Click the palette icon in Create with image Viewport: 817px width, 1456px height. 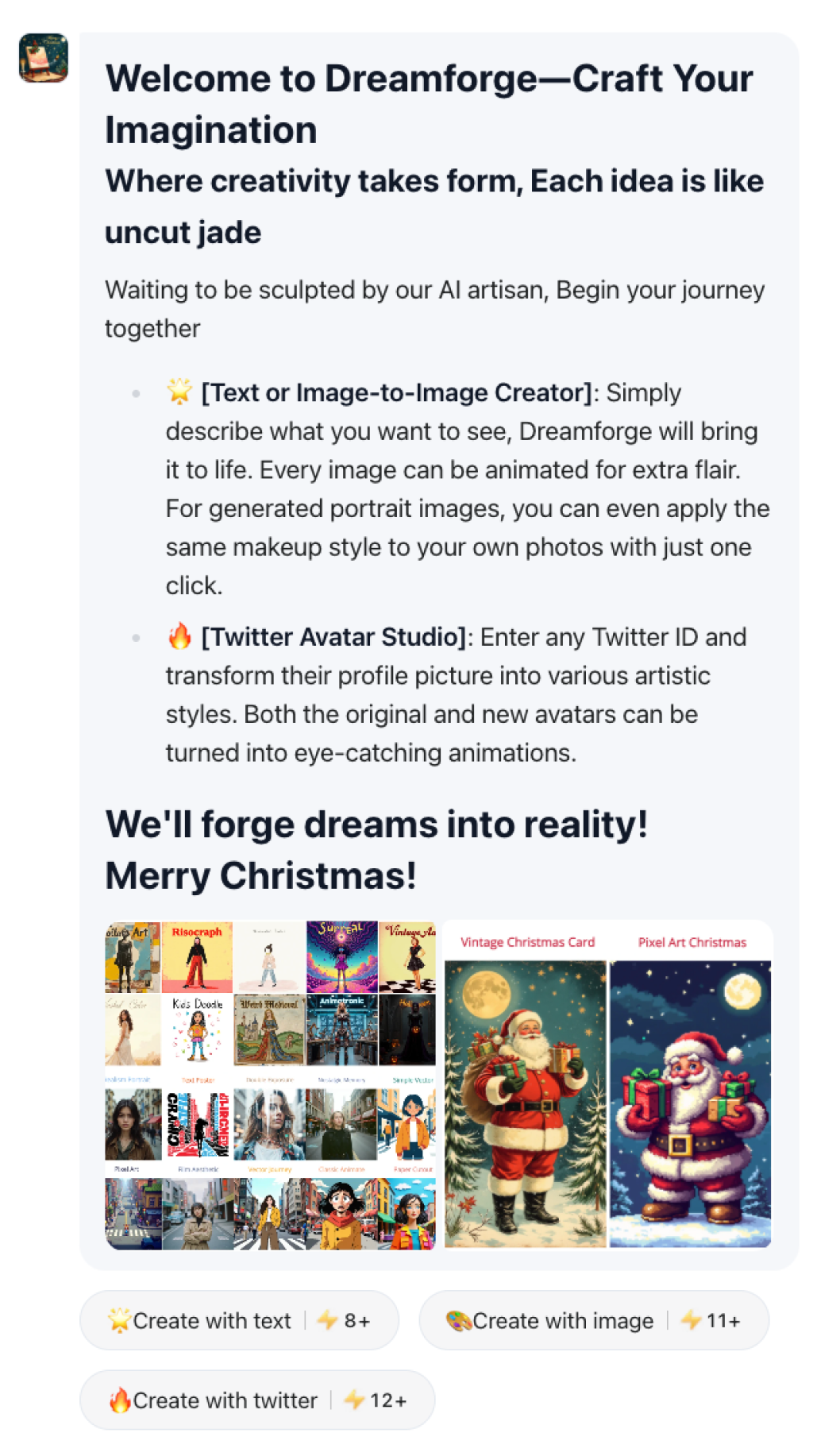coord(458,1320)
